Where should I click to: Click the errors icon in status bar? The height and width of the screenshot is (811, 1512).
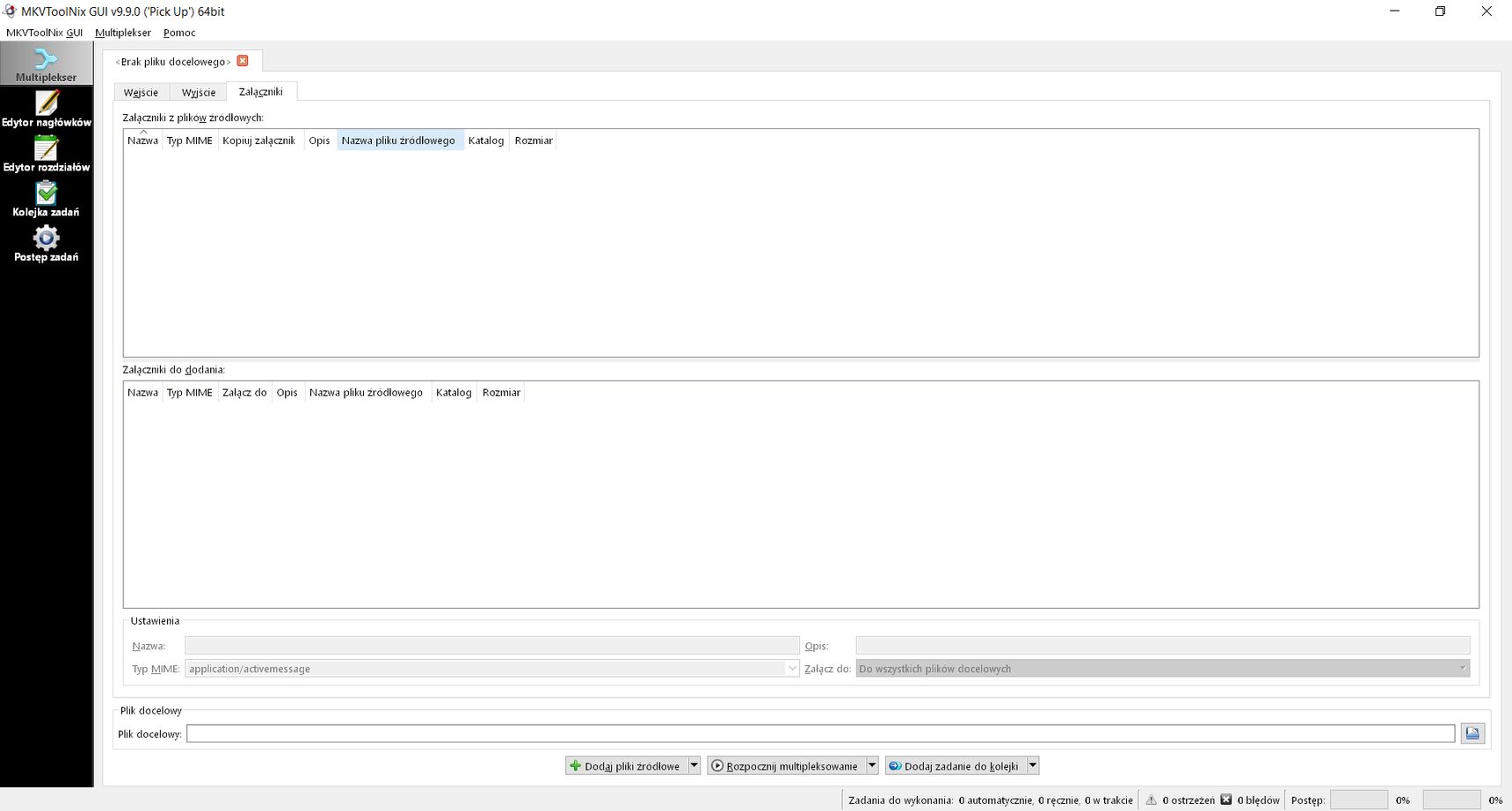click(1226, 800)
